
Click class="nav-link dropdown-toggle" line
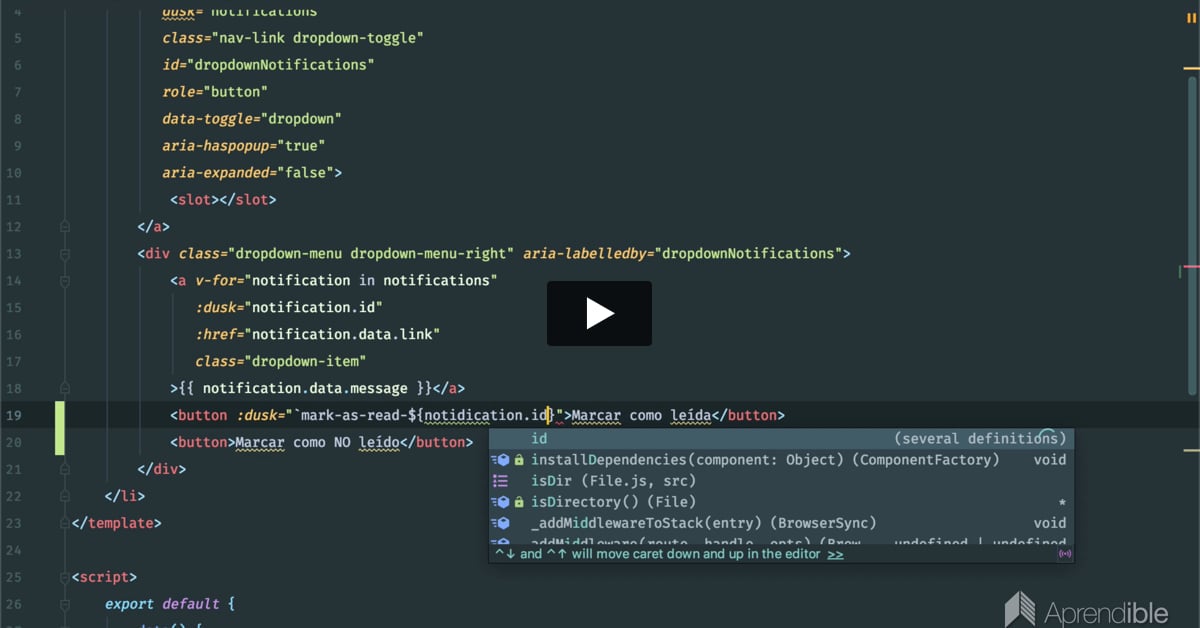click(294, 38)
